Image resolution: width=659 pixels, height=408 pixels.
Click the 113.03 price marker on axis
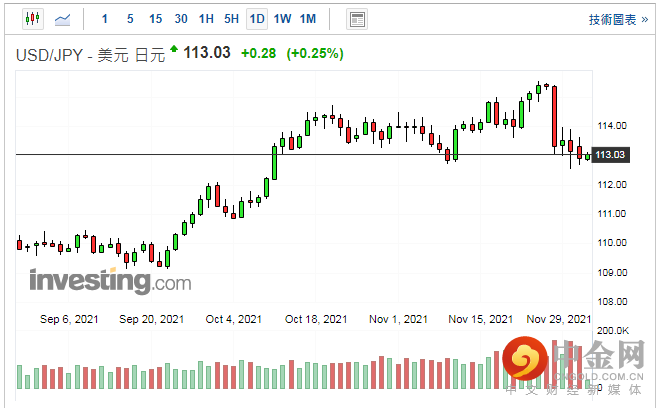(x=610, y=155)
